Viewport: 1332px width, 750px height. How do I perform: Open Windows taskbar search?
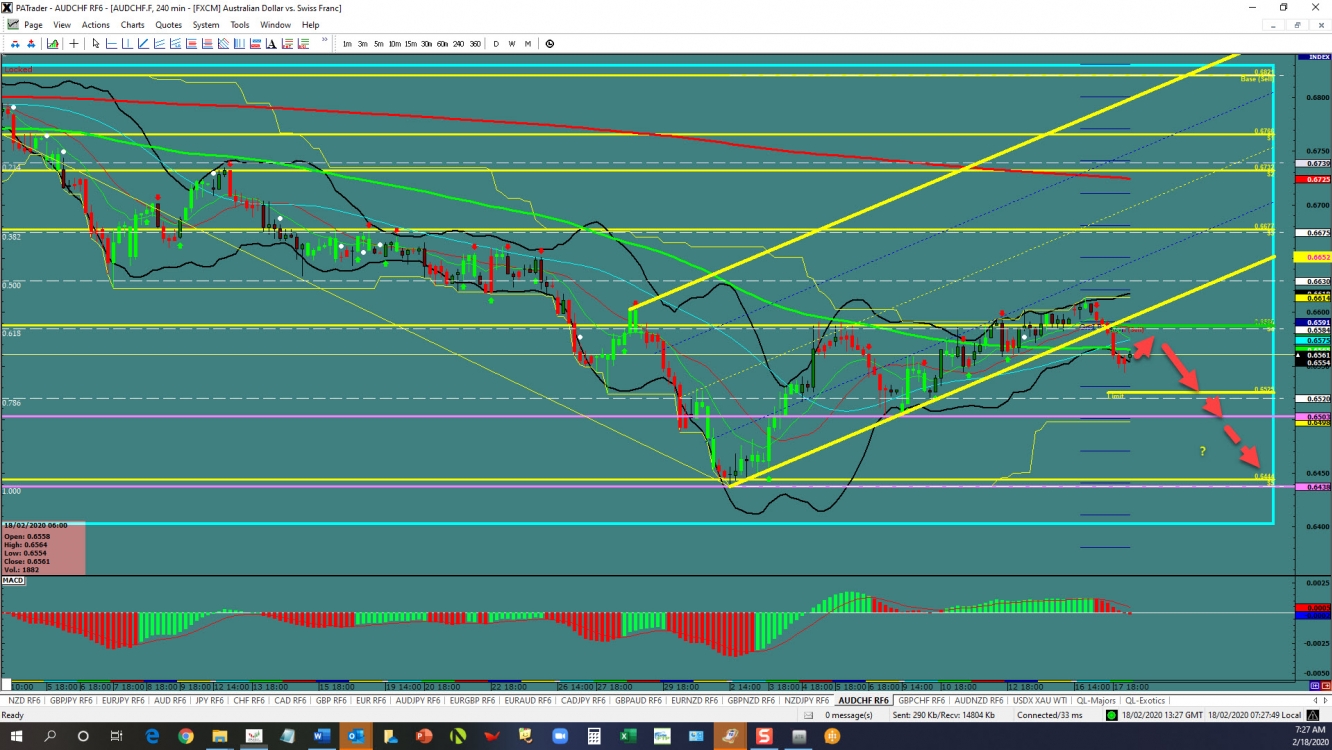click(x=50, y=736)
